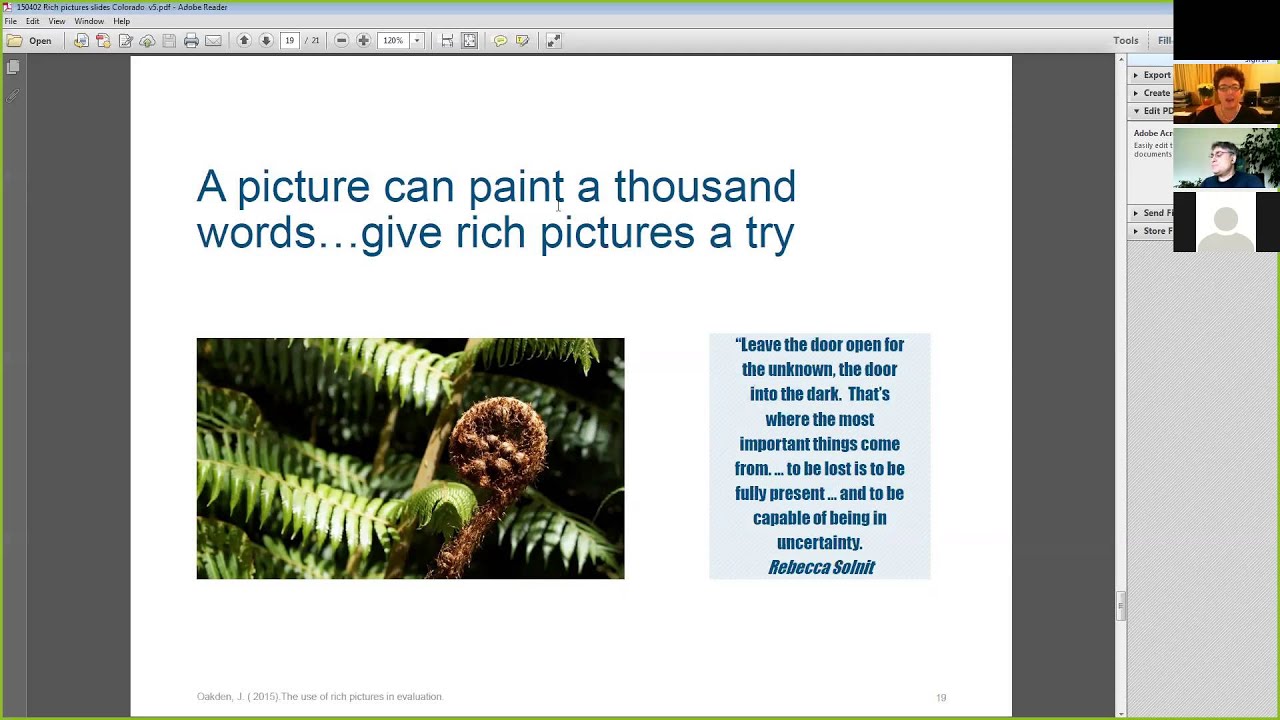
Task: Click the Tools pane scroll up arrow
Action: [x=1122, y=60]
